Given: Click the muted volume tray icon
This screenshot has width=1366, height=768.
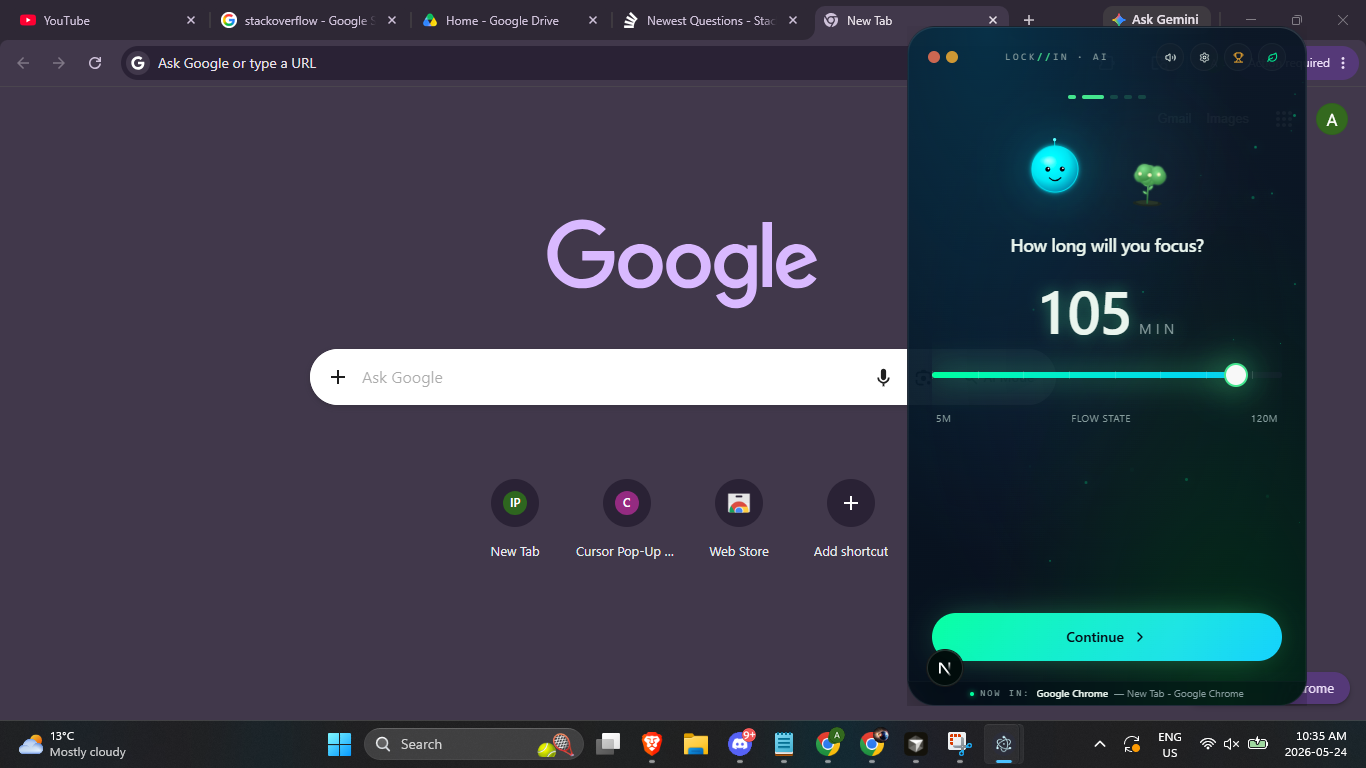Looking at the screenshot, I should (x=1232, y=744).
